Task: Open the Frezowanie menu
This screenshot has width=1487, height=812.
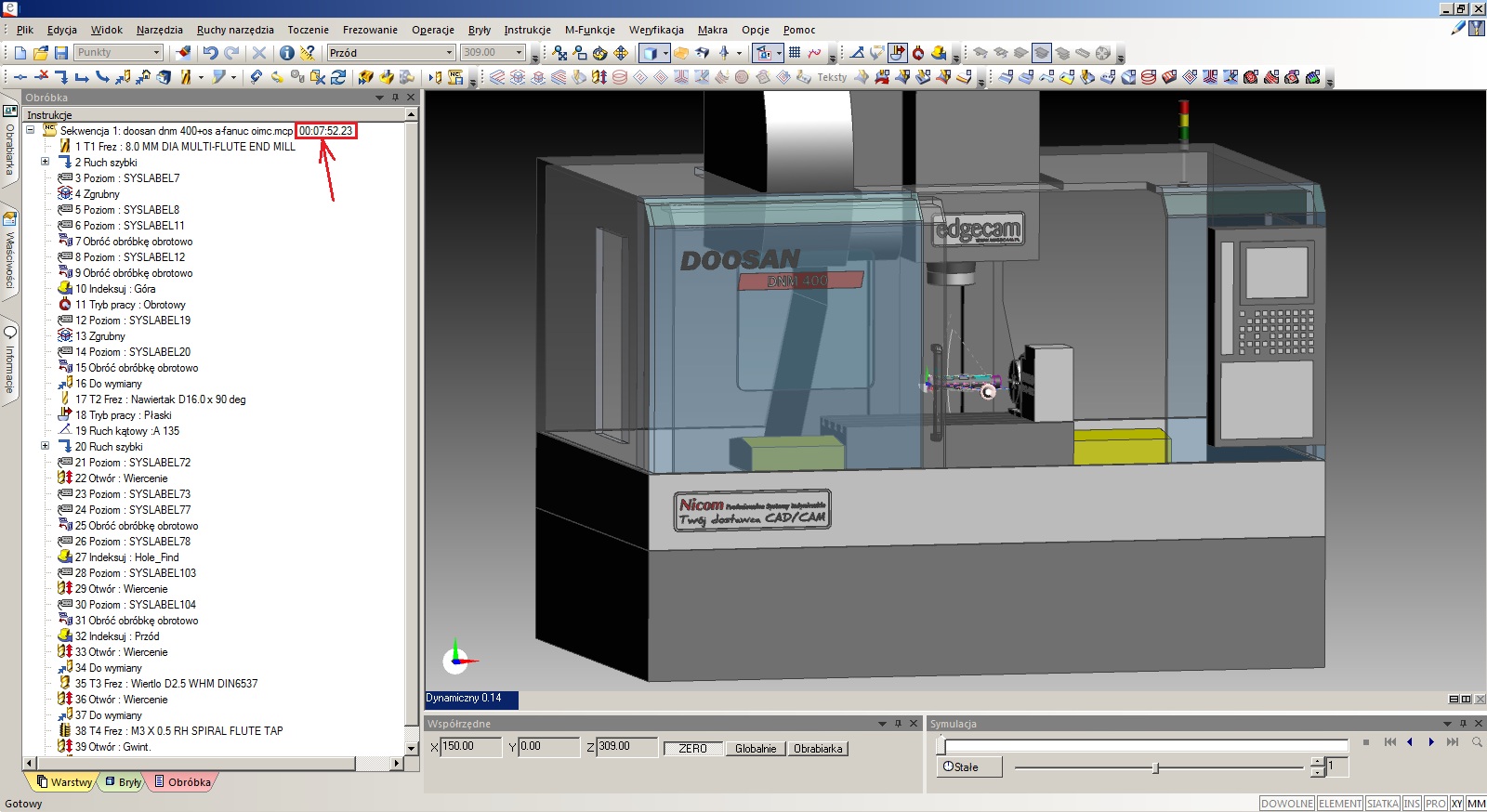Action: click(370, 30)
